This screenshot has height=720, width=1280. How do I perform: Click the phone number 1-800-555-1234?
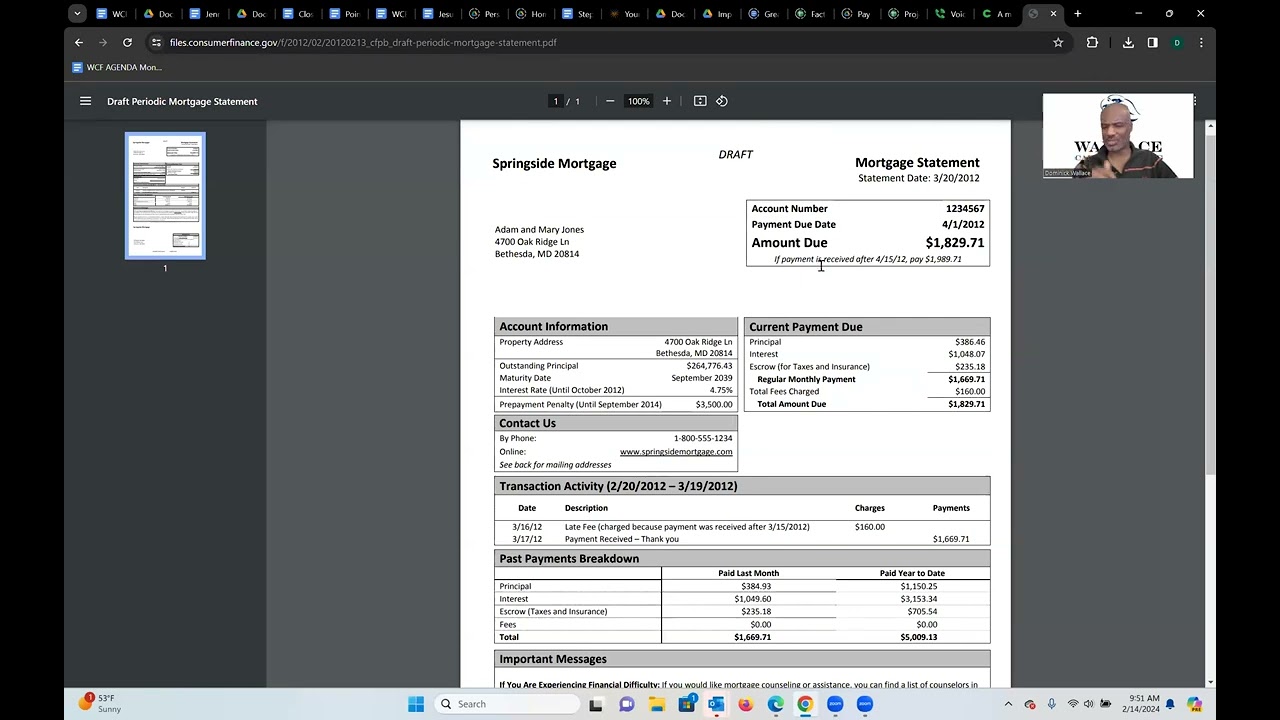coord(703,439)
